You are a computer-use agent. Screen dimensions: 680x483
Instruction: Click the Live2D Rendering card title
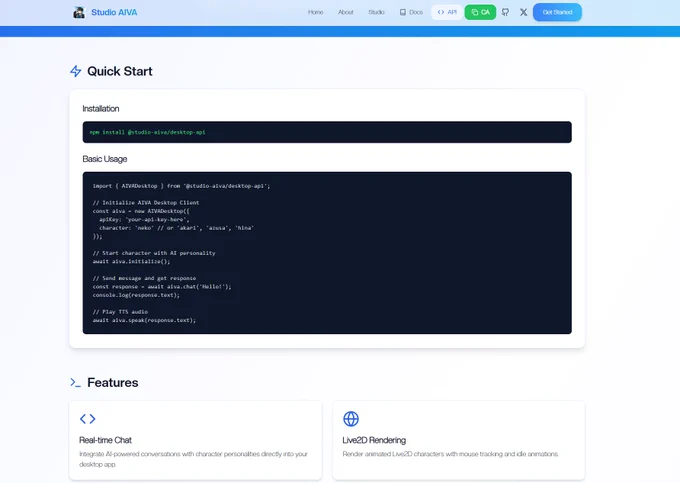click(x=374, y=440)
